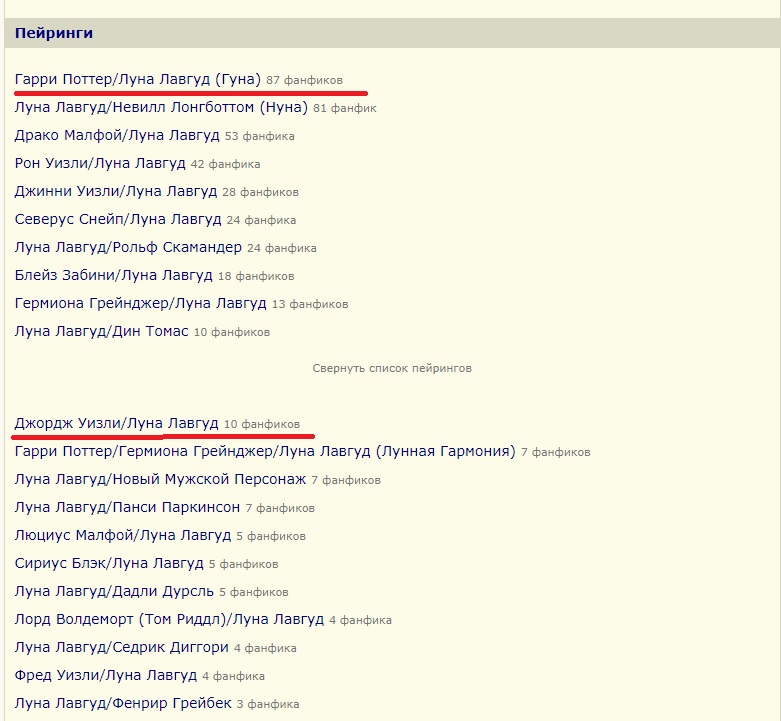The image size is (781, 721).
Task: Open the Люциус Малфой/Луна Лавгуд pairing
Action: tap(123, 535)
